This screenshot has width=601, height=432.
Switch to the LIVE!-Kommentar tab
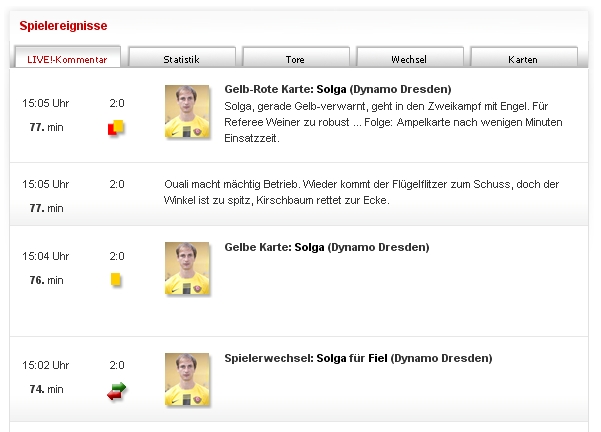(68, 59)
